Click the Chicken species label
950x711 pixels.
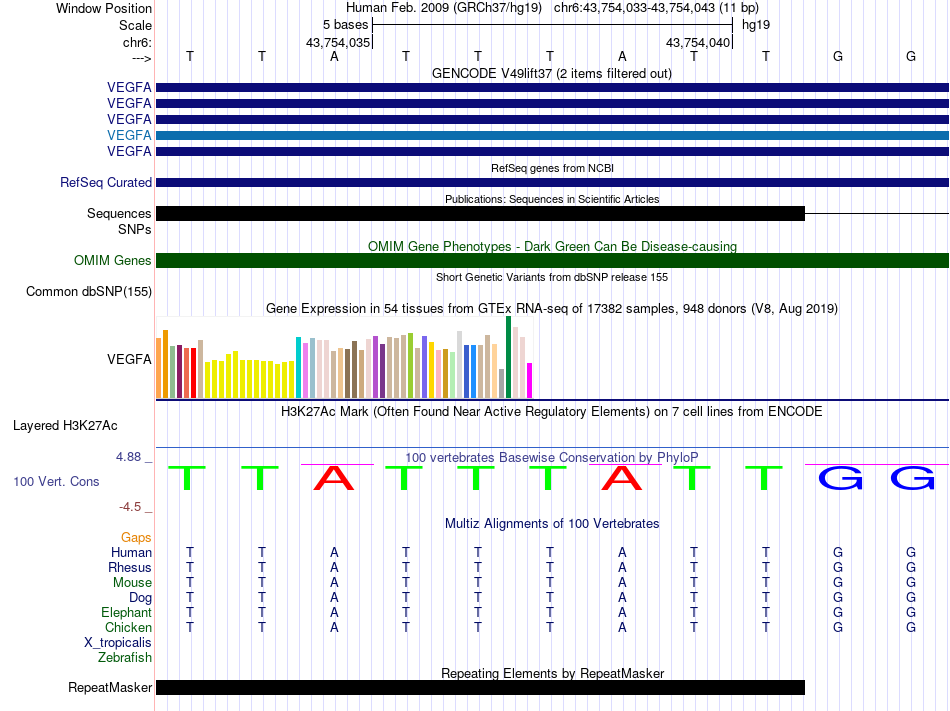(x=128, y=627)
